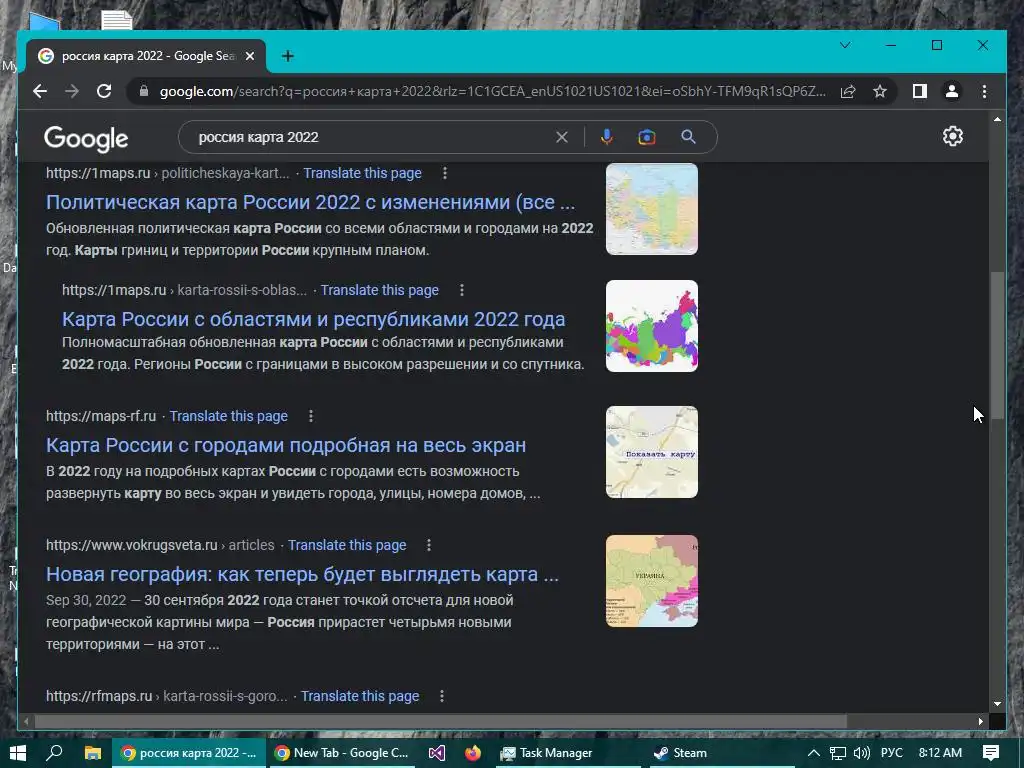Click the Chrome address bar URL

(492, 91)
